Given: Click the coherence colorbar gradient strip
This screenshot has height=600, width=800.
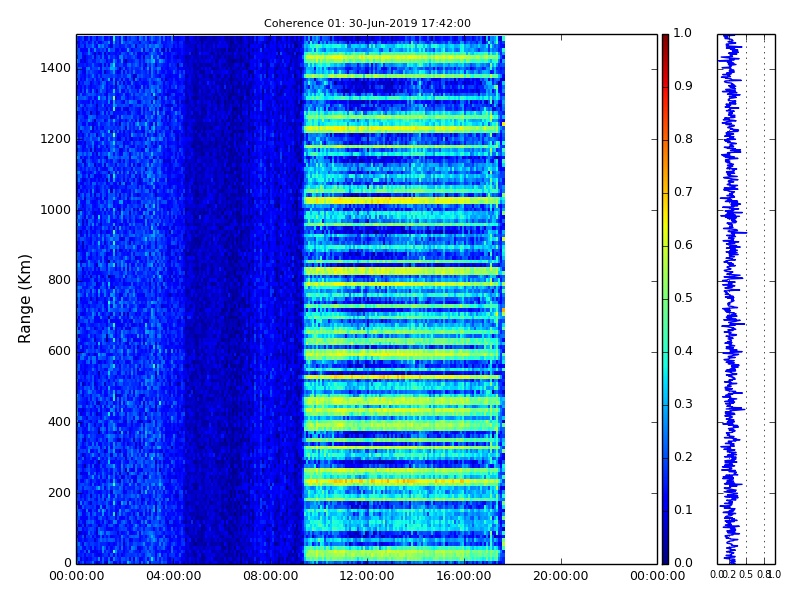Looking at the screenshot, I should tap(665, 299).
